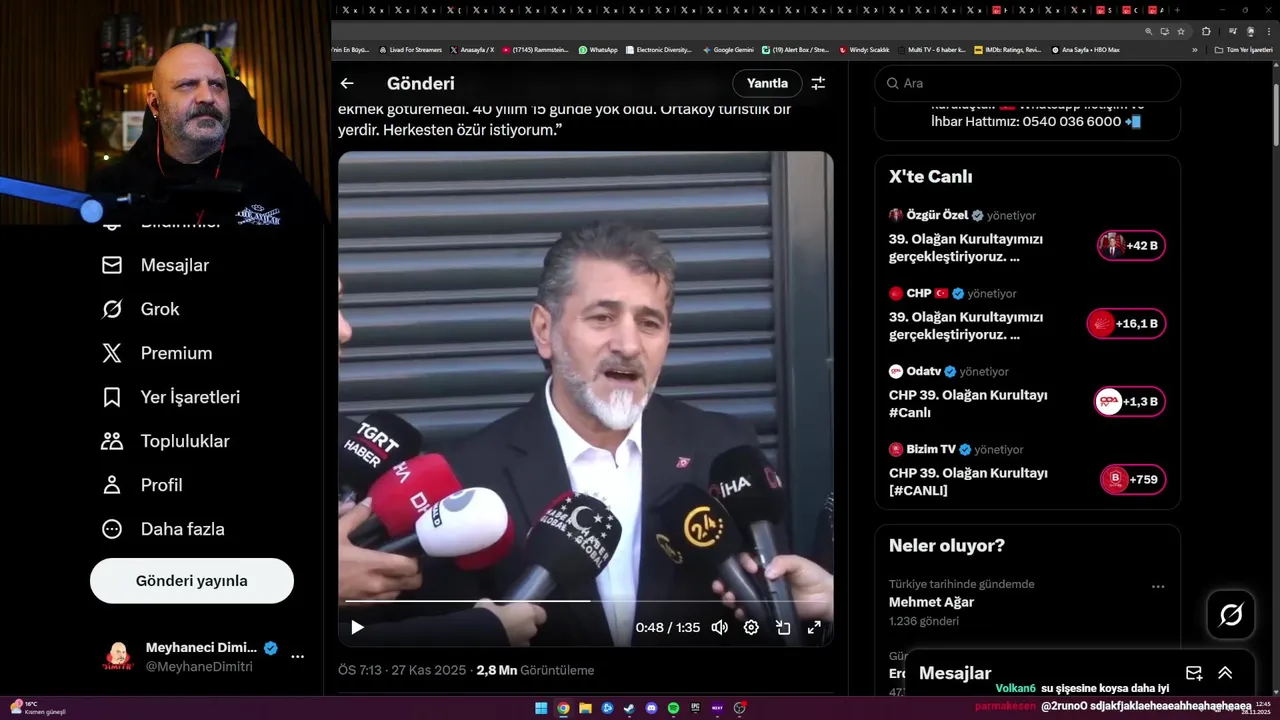The image size is (1280, 720).
Task: Open Topluluklar communities page
Action: (x=166, y=441)
